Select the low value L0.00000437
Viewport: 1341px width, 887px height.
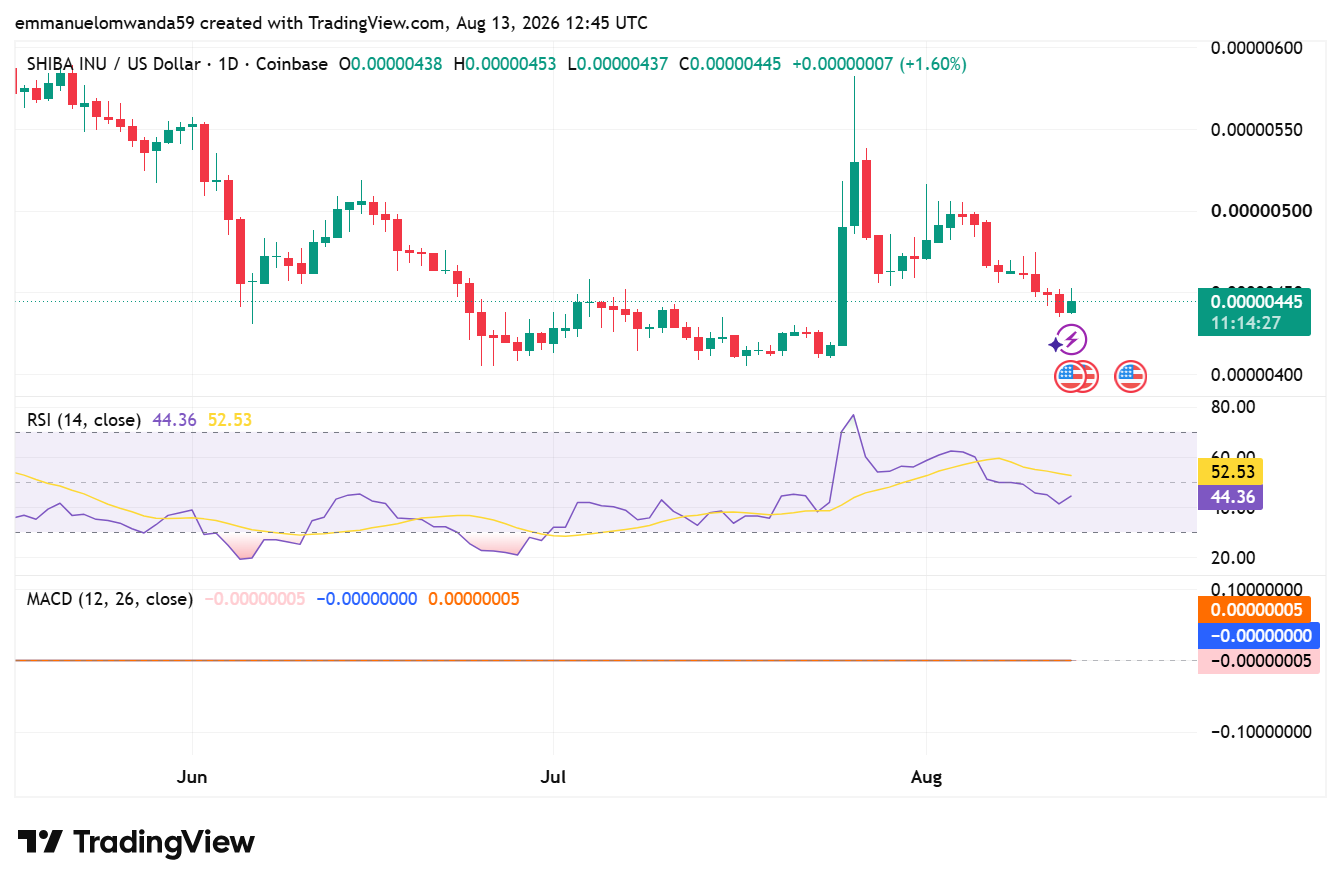pos(617,64)
